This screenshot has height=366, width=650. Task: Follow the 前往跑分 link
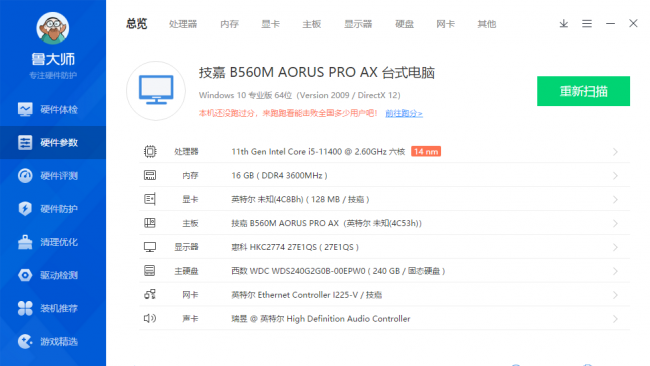point(404,113)
